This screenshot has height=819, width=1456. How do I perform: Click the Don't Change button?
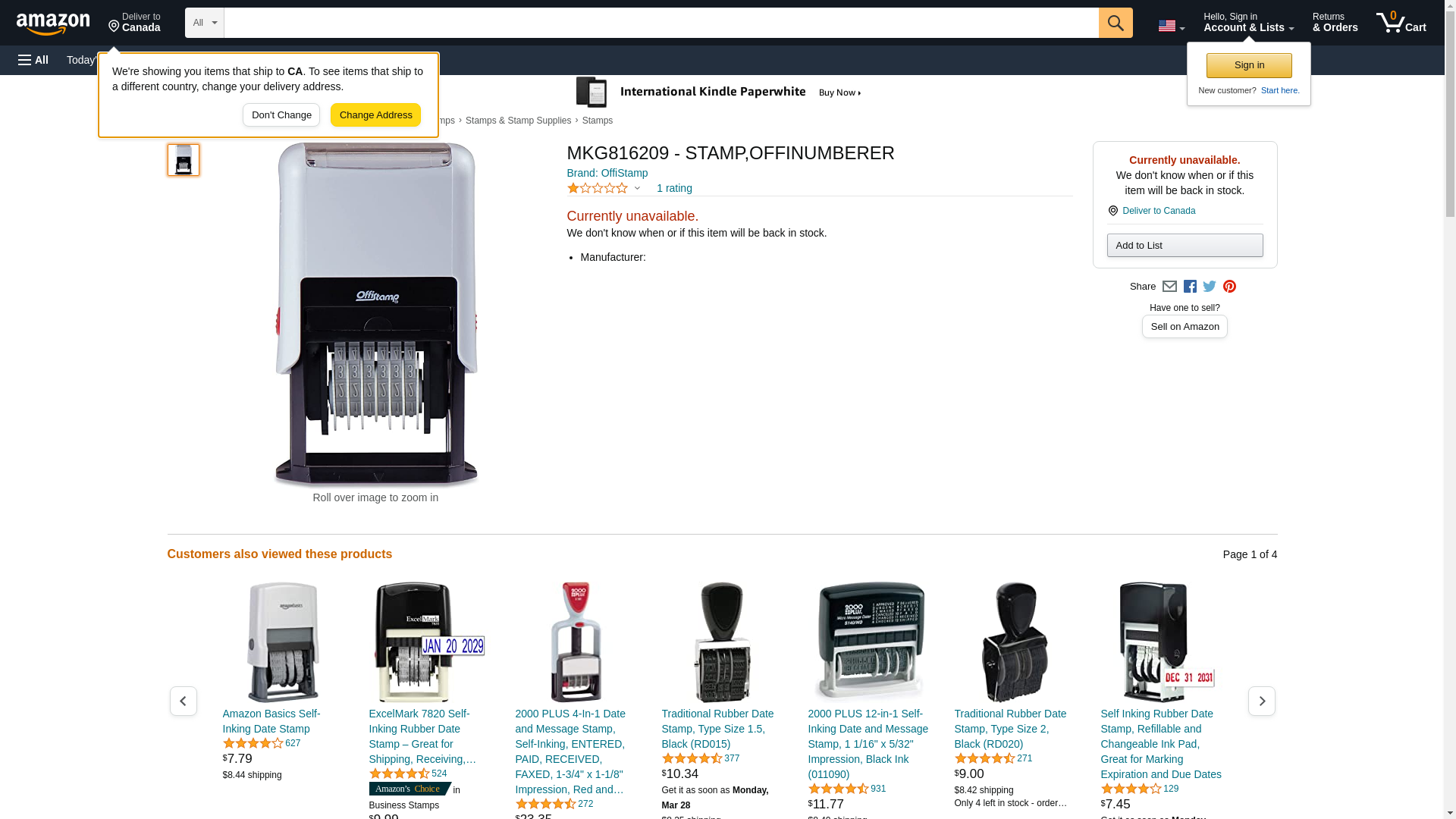pyautogui.click(x=281, y=115)
